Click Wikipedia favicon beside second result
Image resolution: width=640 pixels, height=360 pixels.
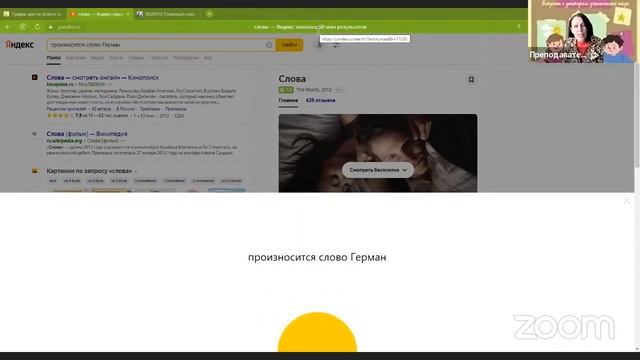pyautogui.click(x=35, y=133)
